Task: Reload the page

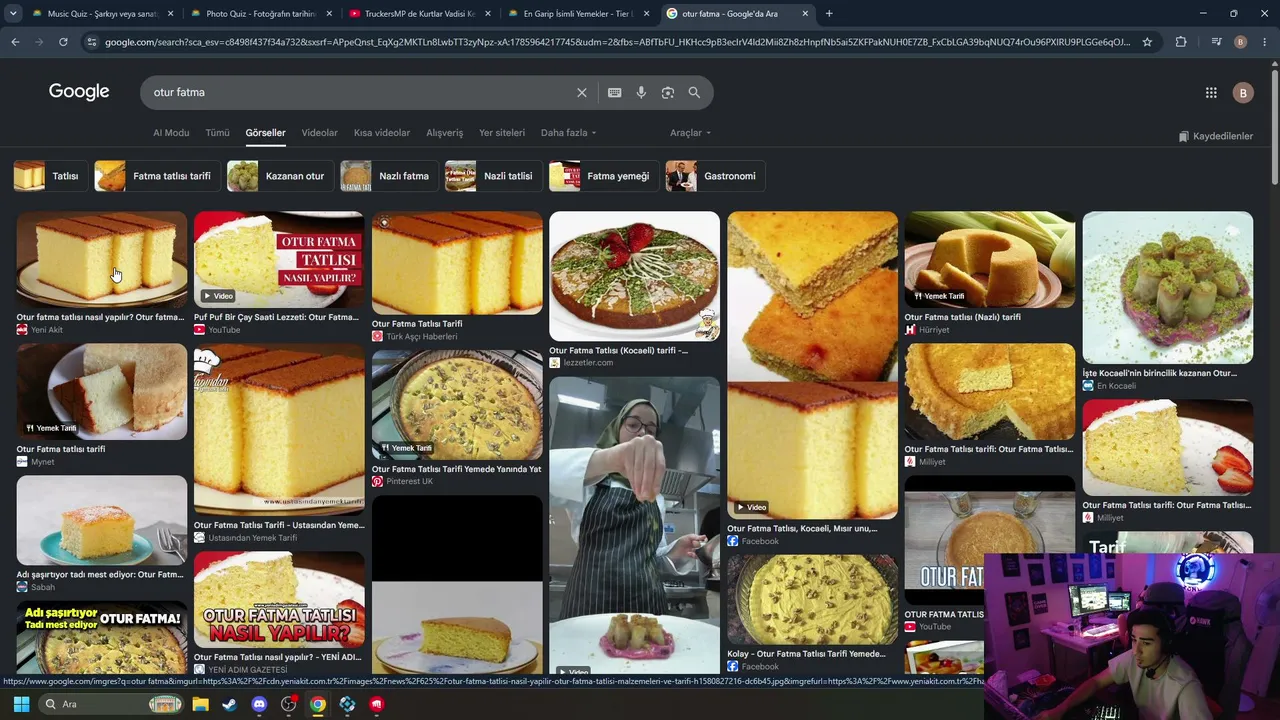Action: click(63, 42)
